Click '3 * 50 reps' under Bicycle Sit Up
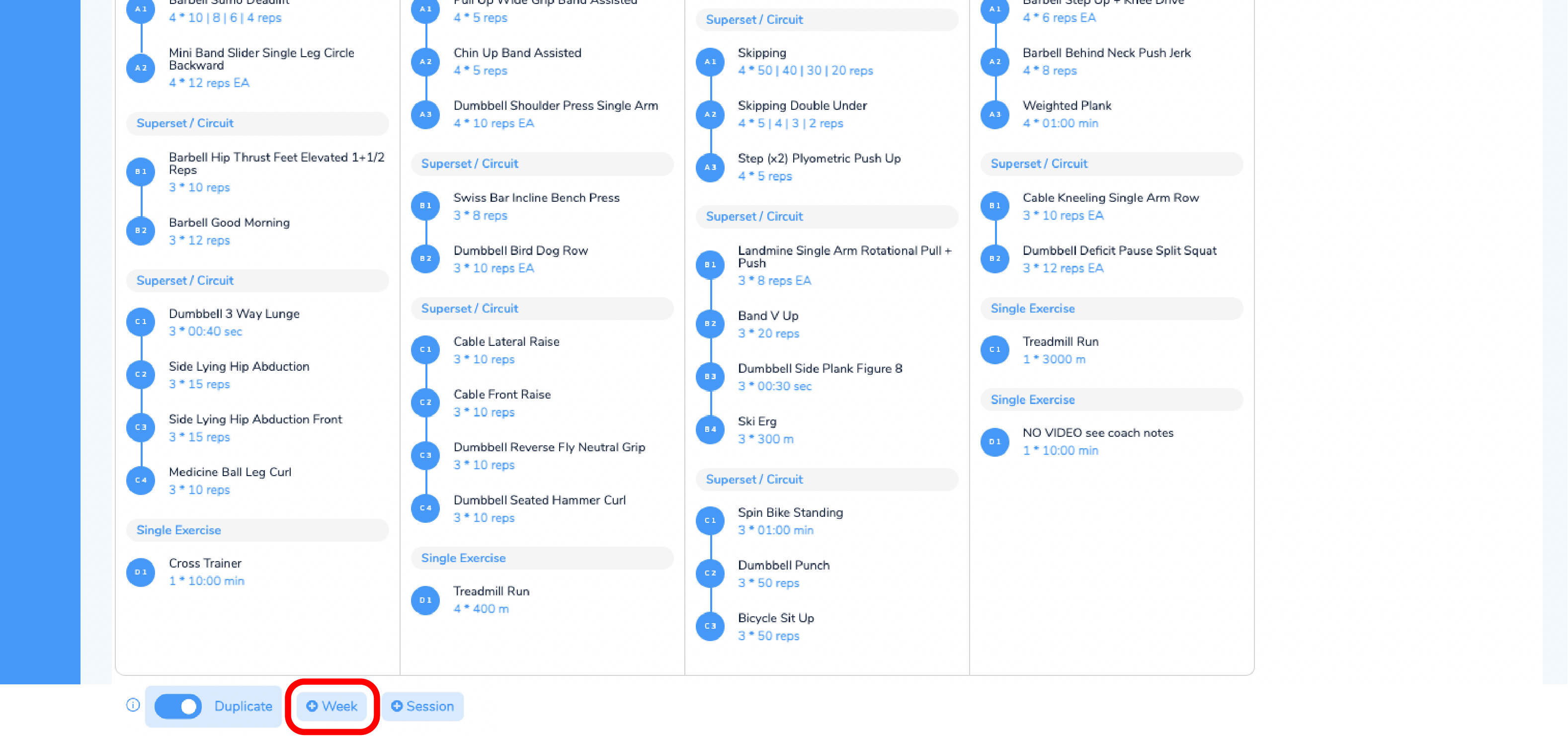1568x738 pixels. point(769,635)
